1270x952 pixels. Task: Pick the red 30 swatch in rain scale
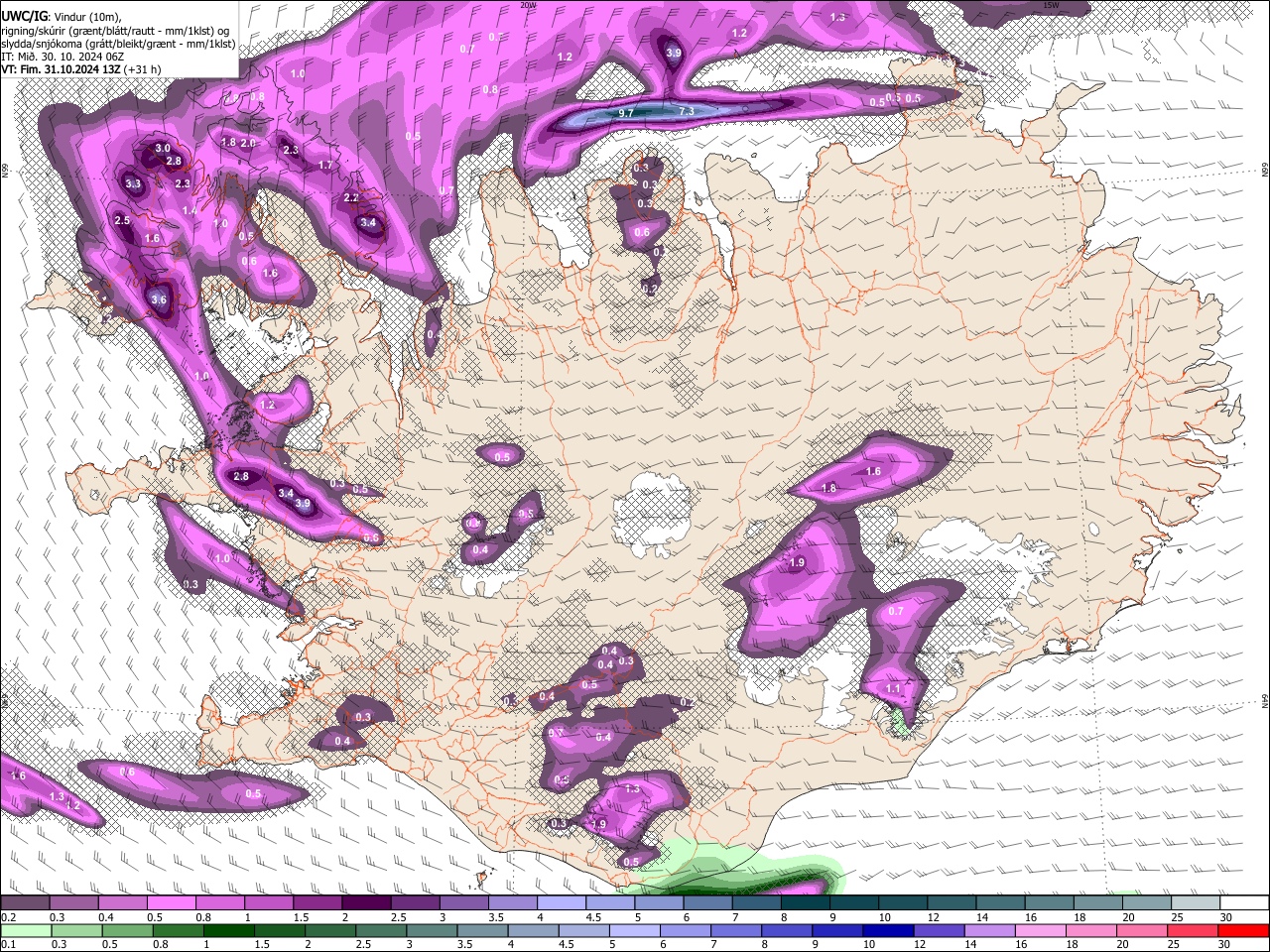point(1244,930)
